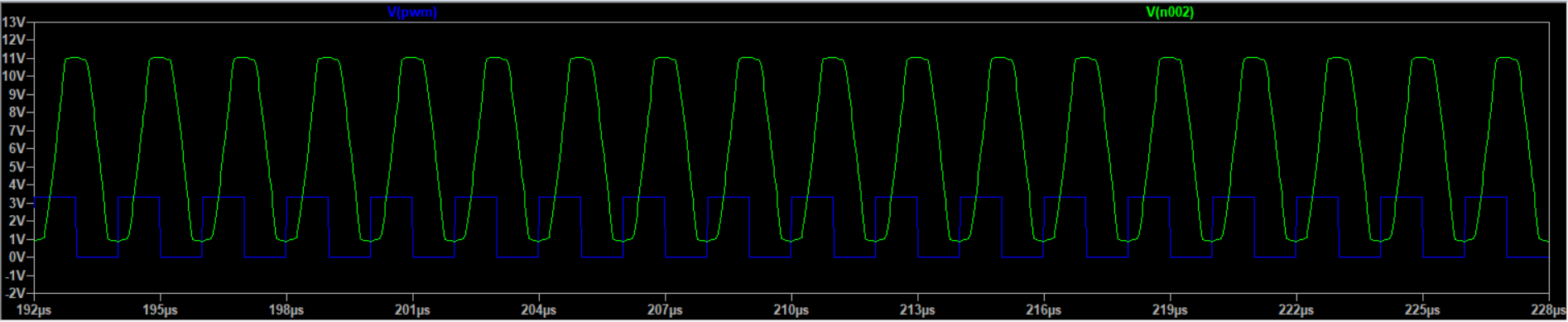Click the -1V vertical axis label
This screenshot has width=1568, height=322.
(15, 276)
